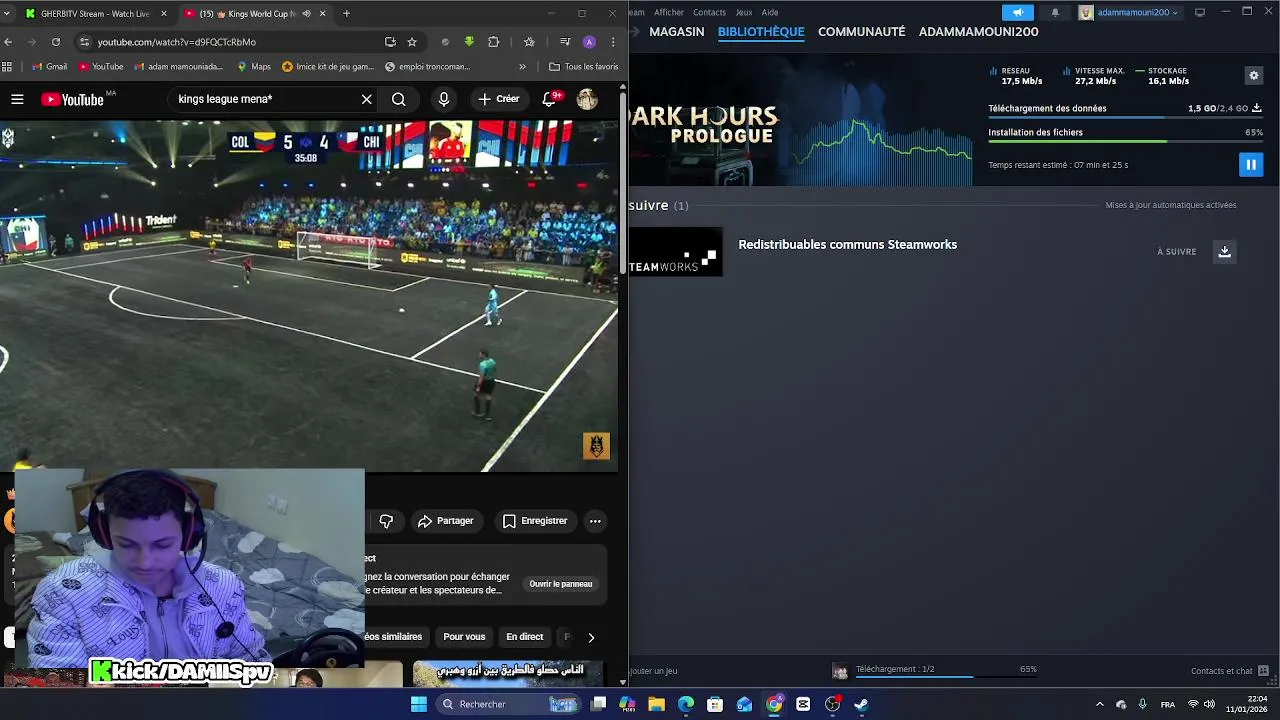Click the Enregistrer save button
The image size is (1280, 720).
534,521
